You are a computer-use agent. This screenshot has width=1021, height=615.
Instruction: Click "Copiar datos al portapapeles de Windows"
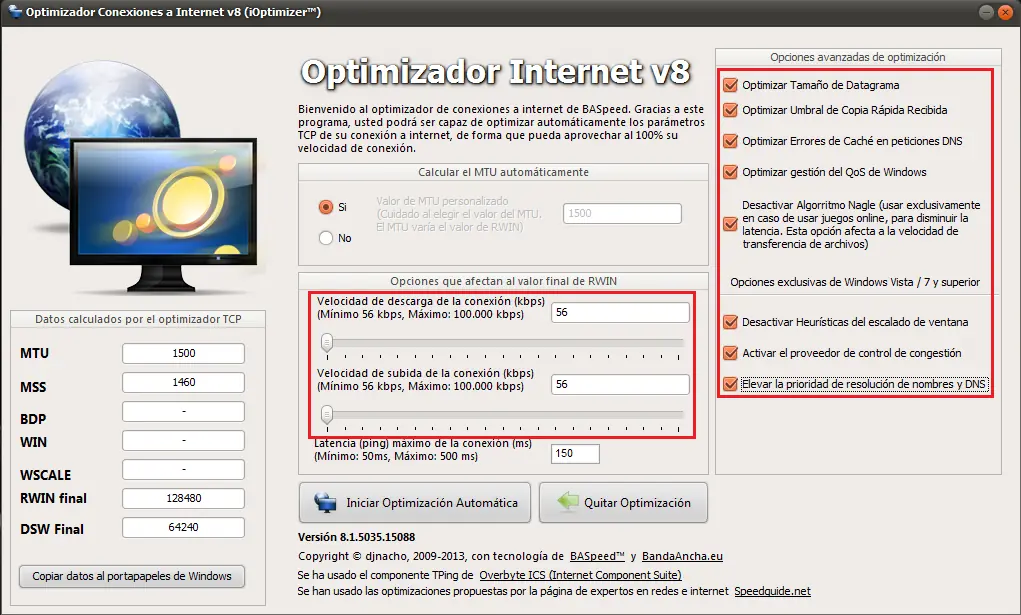click(131, 576)
